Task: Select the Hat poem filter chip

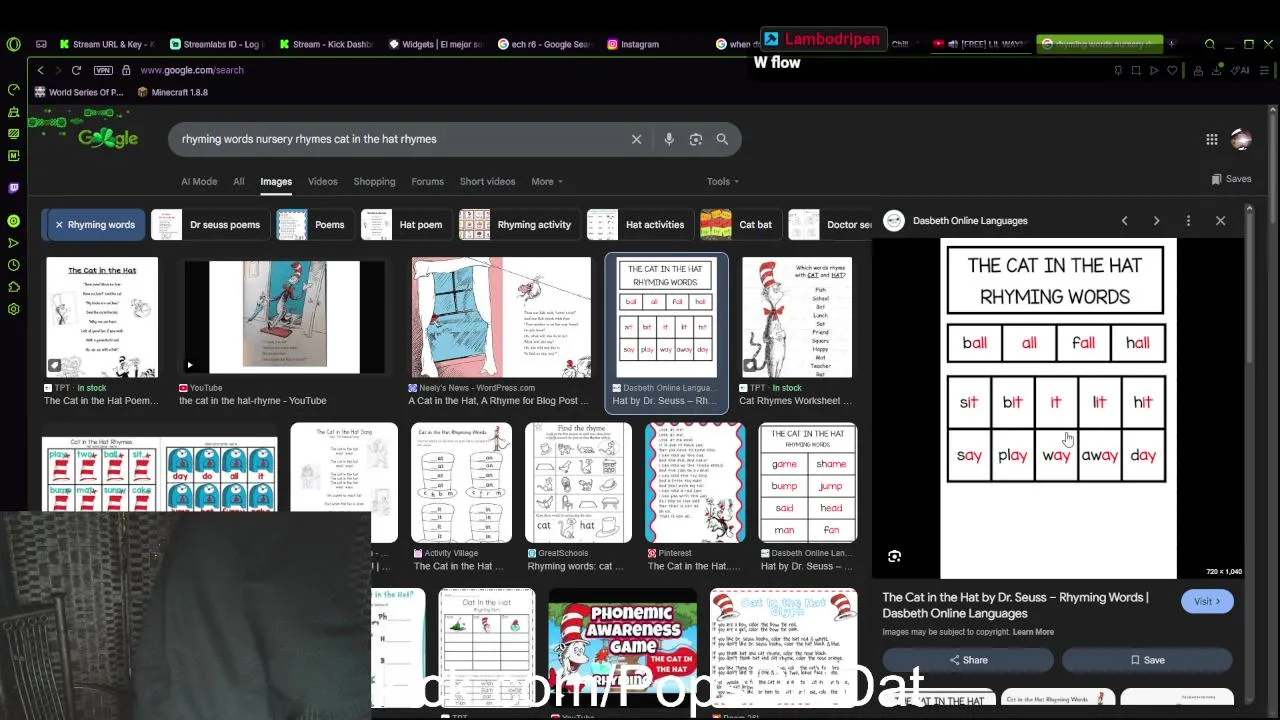Action: click(x=405, y=225)
